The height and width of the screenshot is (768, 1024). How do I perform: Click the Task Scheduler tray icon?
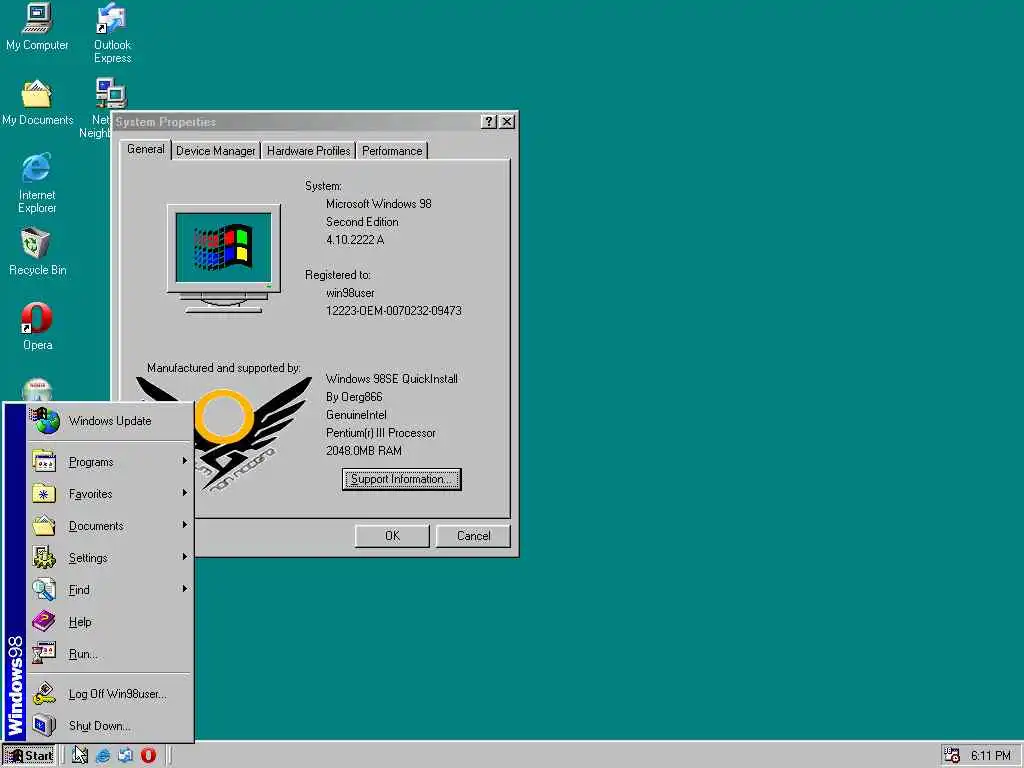pyautogui.click(x=952, y=756)
